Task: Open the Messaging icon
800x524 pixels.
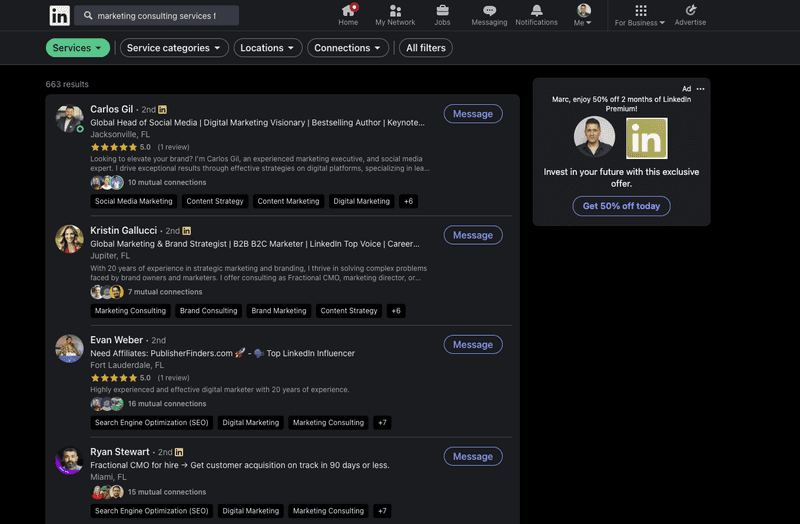Action: (489, 11)
